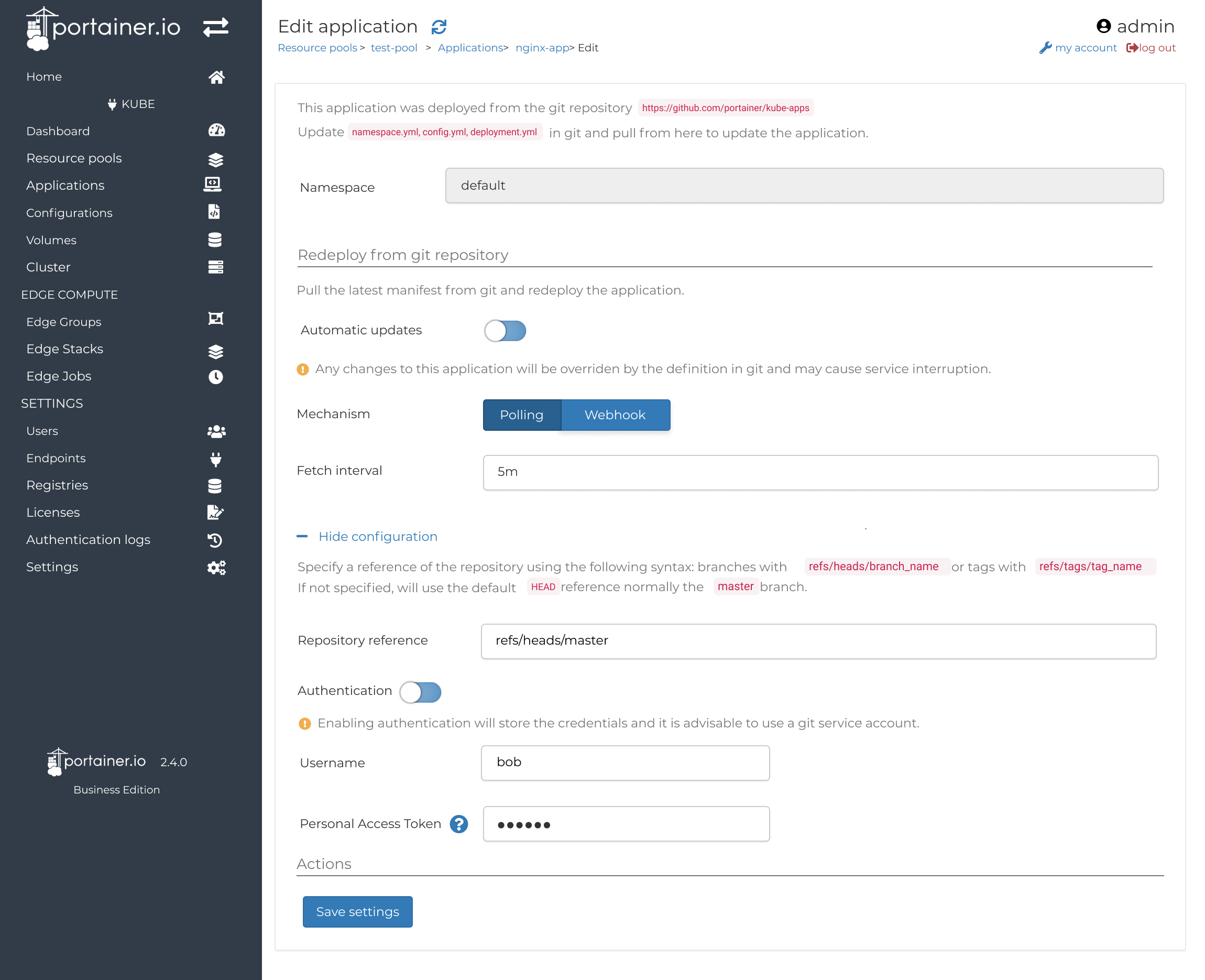Click the Save settings button
The width and height of the screenshot is (1205, 980).
(x=357, y=912)
